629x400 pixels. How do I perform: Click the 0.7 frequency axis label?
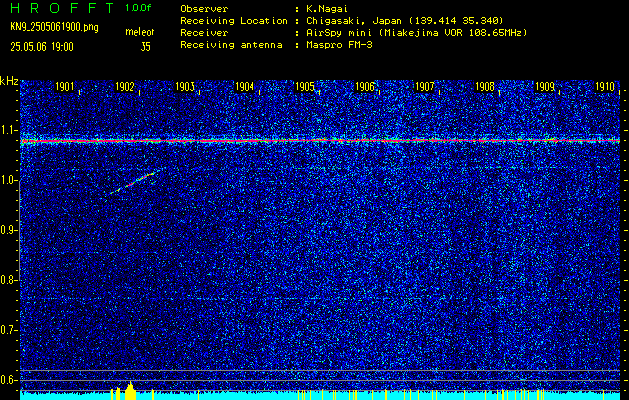click(8, 330)
